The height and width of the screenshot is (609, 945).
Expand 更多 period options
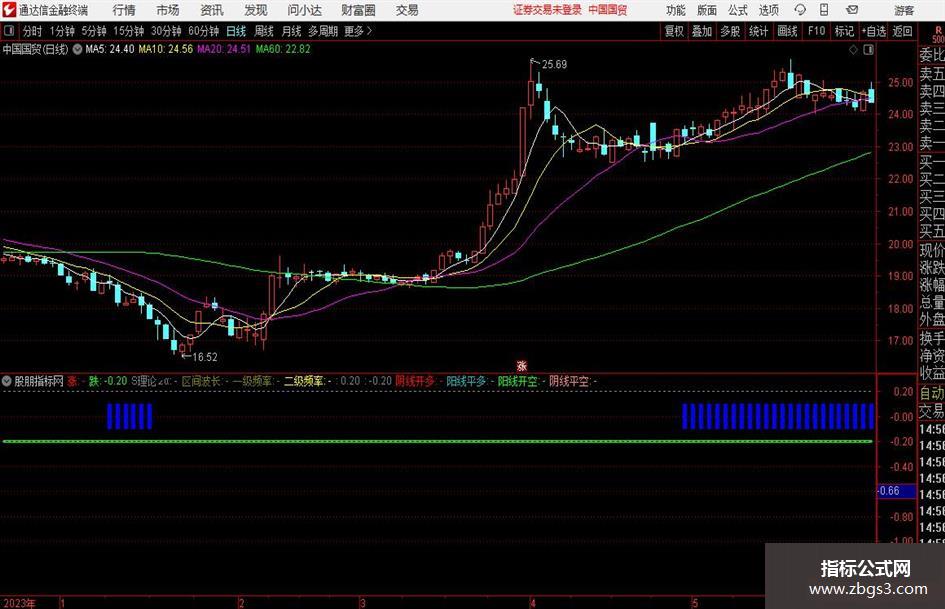[x=358, y=31]
